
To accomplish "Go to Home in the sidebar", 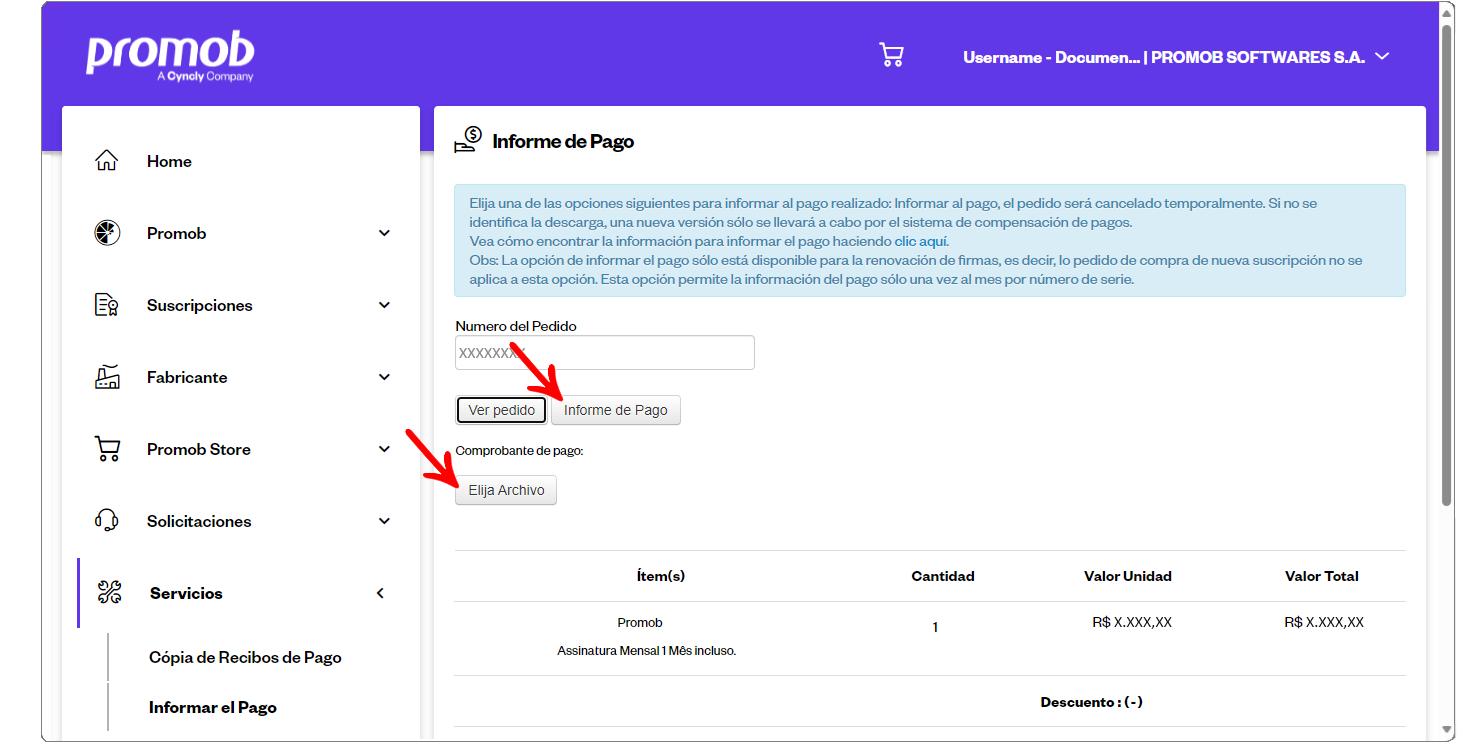I will pos(169,161).
